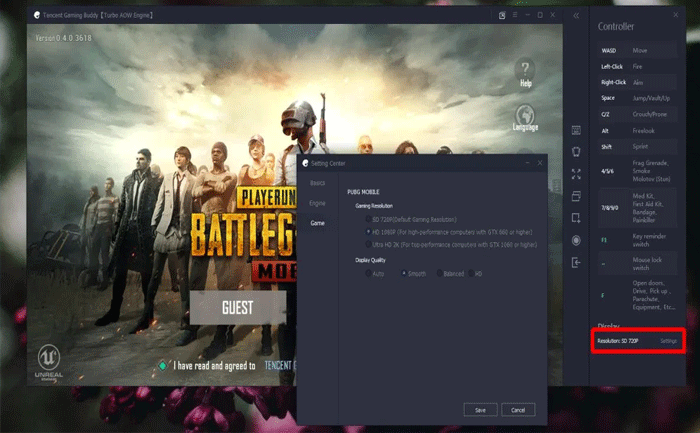The width and height of the screenshot is (700, 433).
Task: Click the Display Quality section label
Action: pyautogui.click(x=370, y=260)
